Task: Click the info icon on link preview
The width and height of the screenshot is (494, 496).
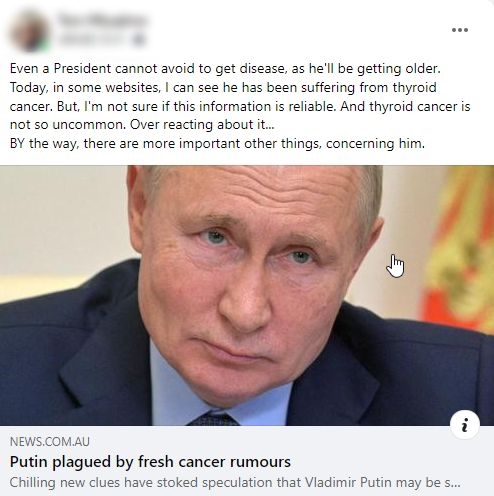Action: pos(465,424)
